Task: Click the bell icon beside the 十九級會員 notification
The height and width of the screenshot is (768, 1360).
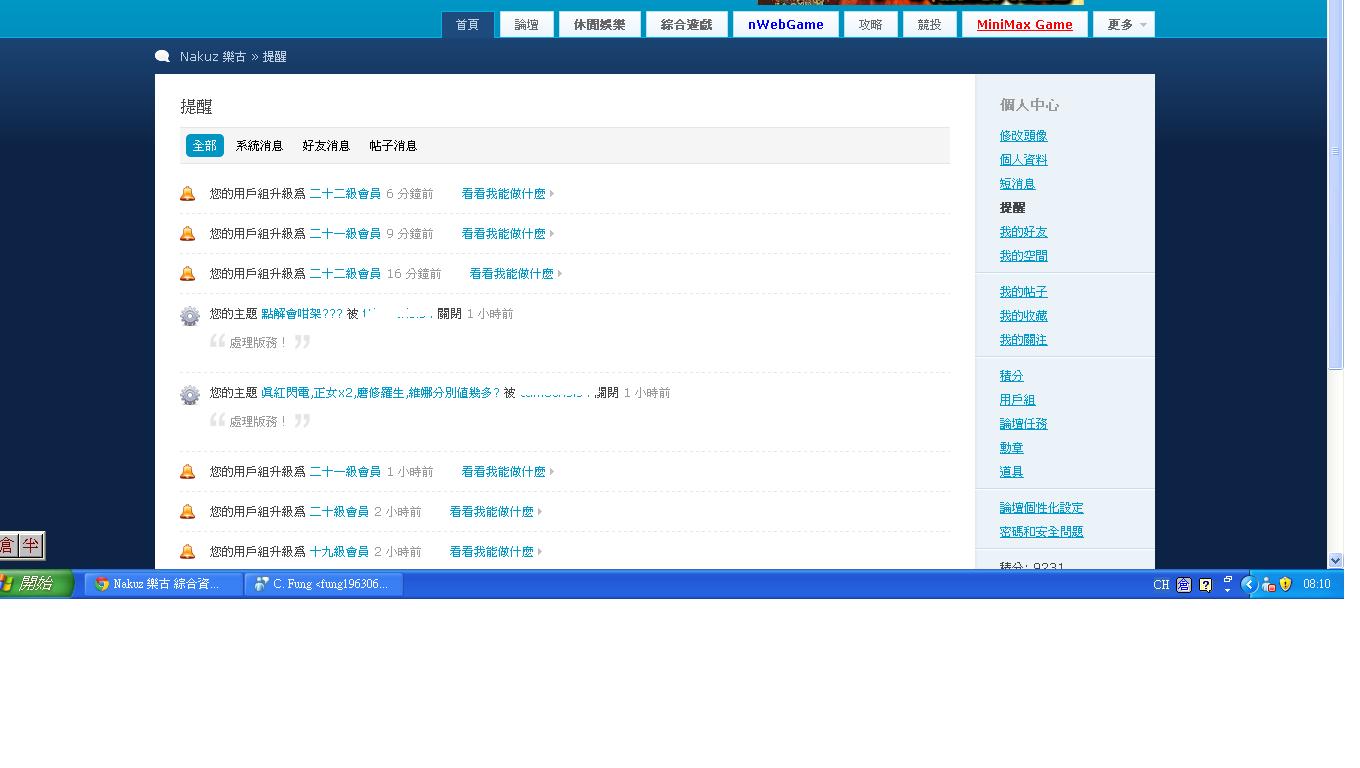Action: (x=187, y=552)
